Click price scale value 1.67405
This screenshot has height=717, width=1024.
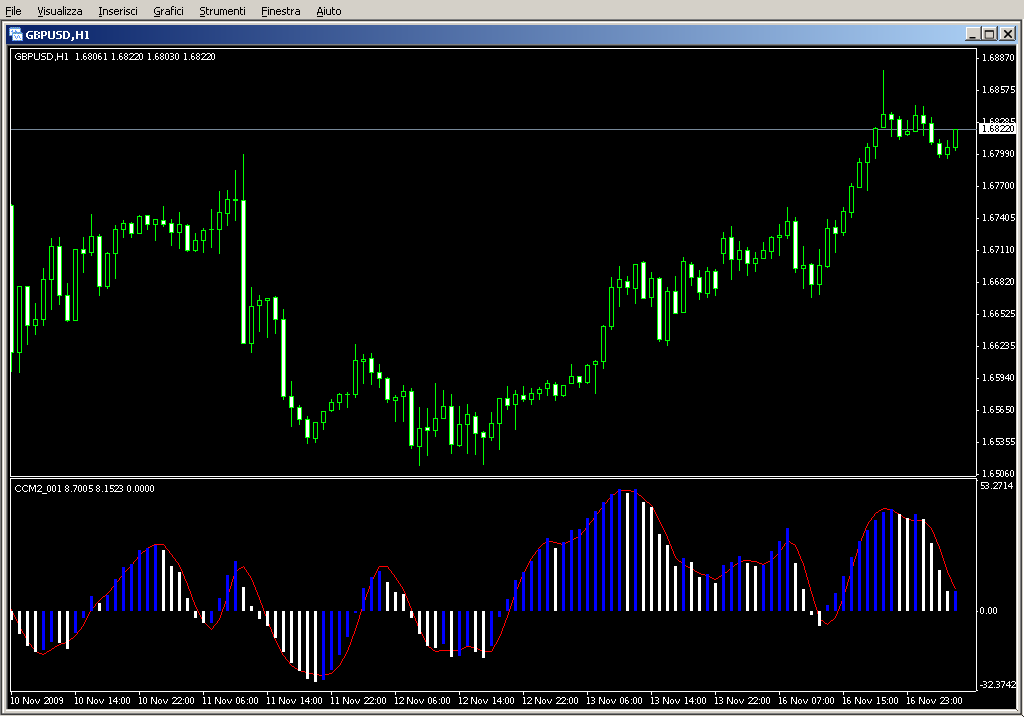pyautogui.click(x=999, y=217)
